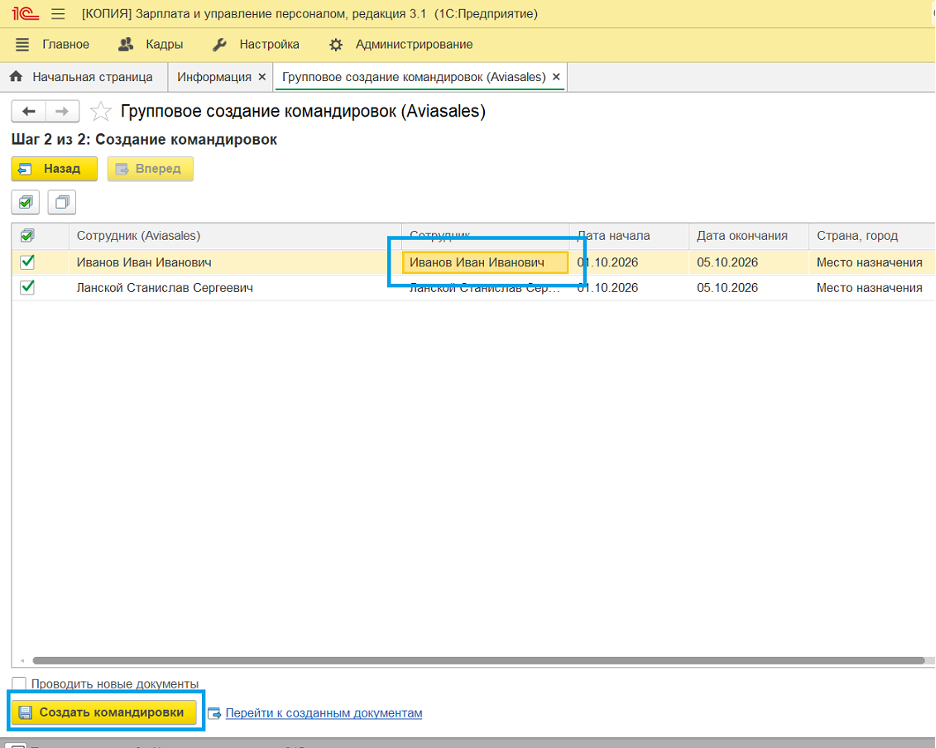
Task: Click the horizontal table scrollbar
Action: 478,660
